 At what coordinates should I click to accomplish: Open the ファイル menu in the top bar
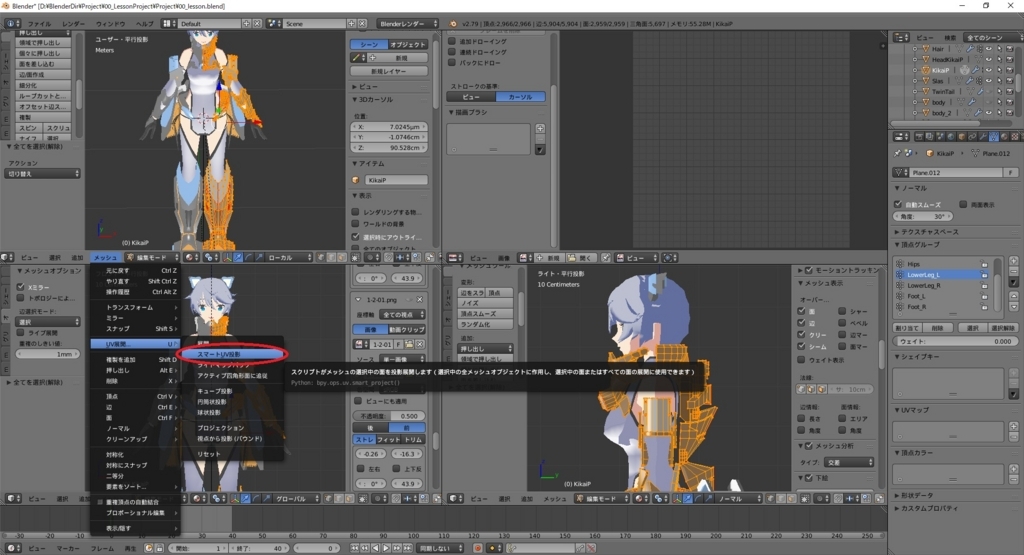(39, 24)
